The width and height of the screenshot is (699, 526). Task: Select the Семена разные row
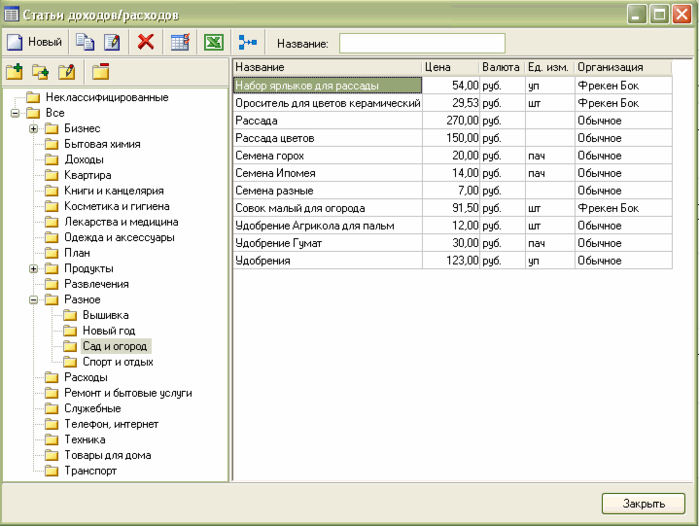pos(452,191)
